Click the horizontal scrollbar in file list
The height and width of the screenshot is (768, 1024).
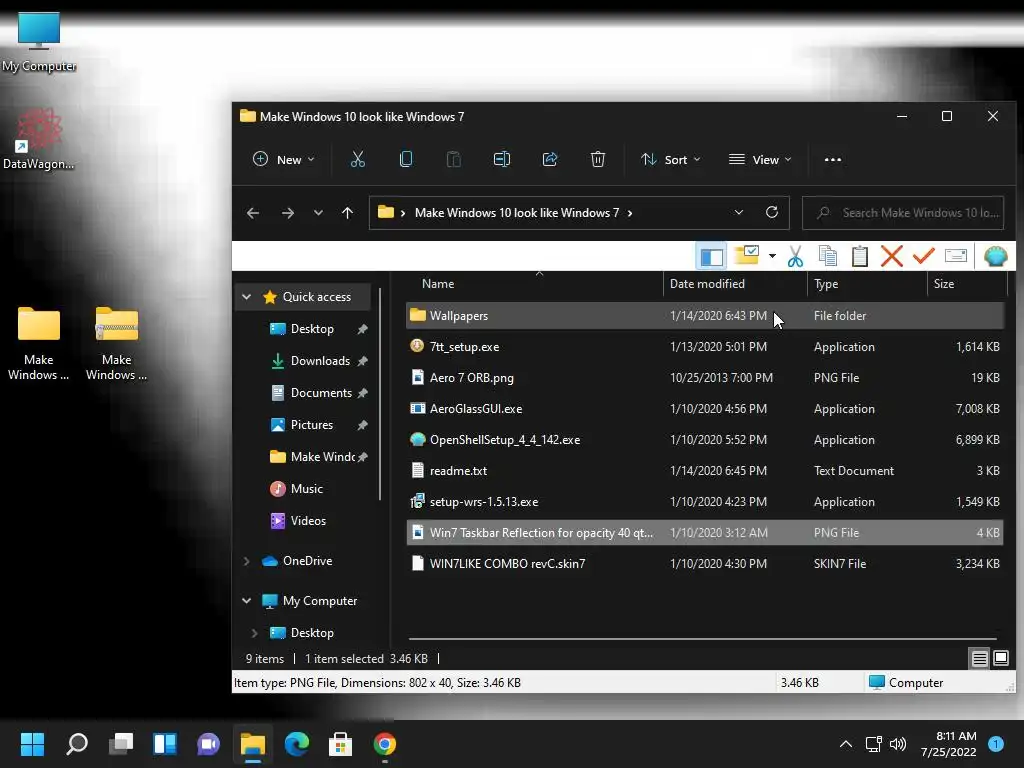pos(703,639)
